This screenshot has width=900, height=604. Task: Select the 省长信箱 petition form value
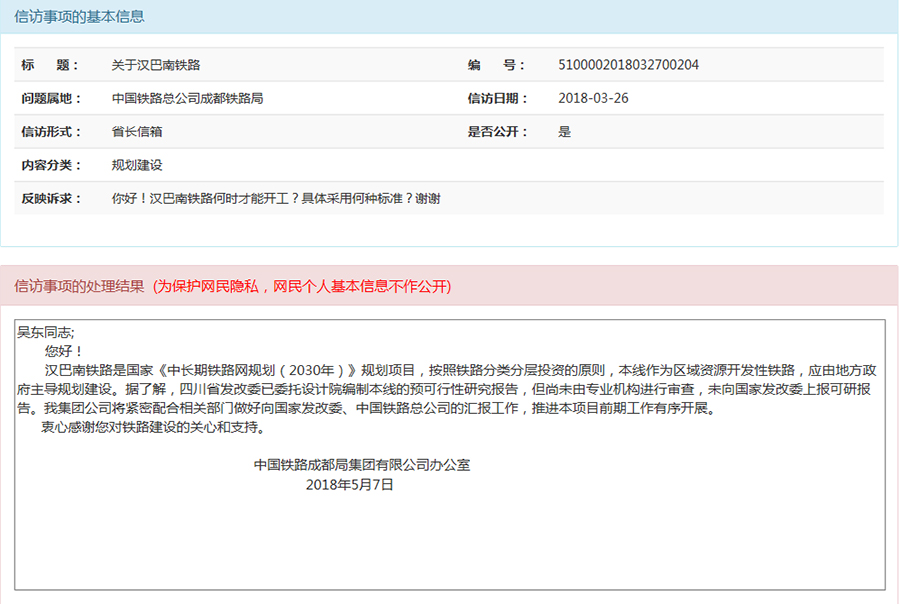click(x=137, y=131)
